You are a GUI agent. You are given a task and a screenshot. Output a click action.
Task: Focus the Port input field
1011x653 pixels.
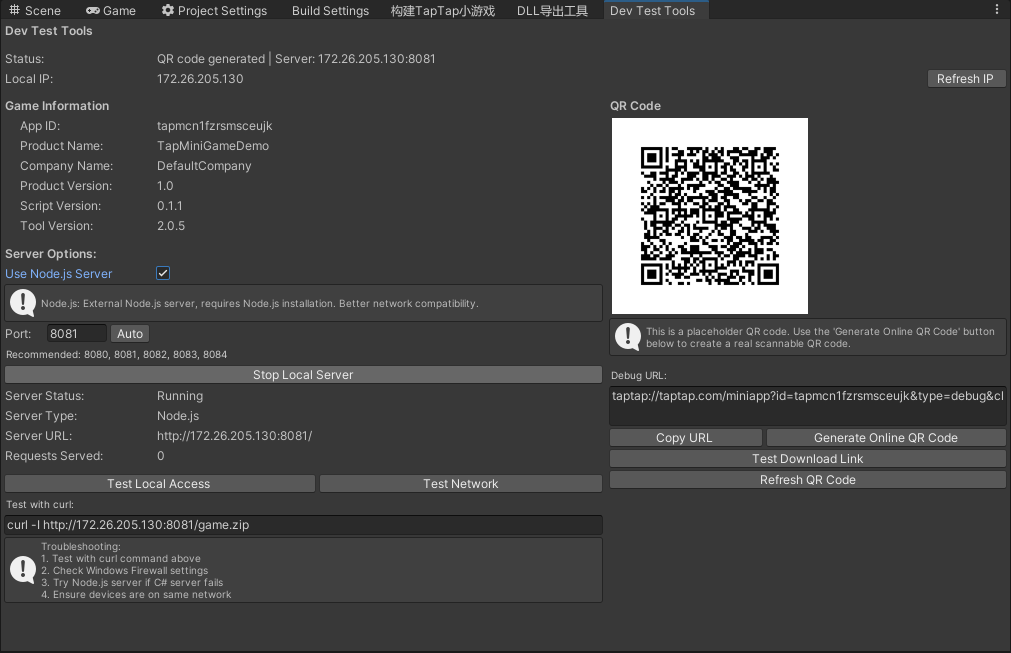[76, 334]
